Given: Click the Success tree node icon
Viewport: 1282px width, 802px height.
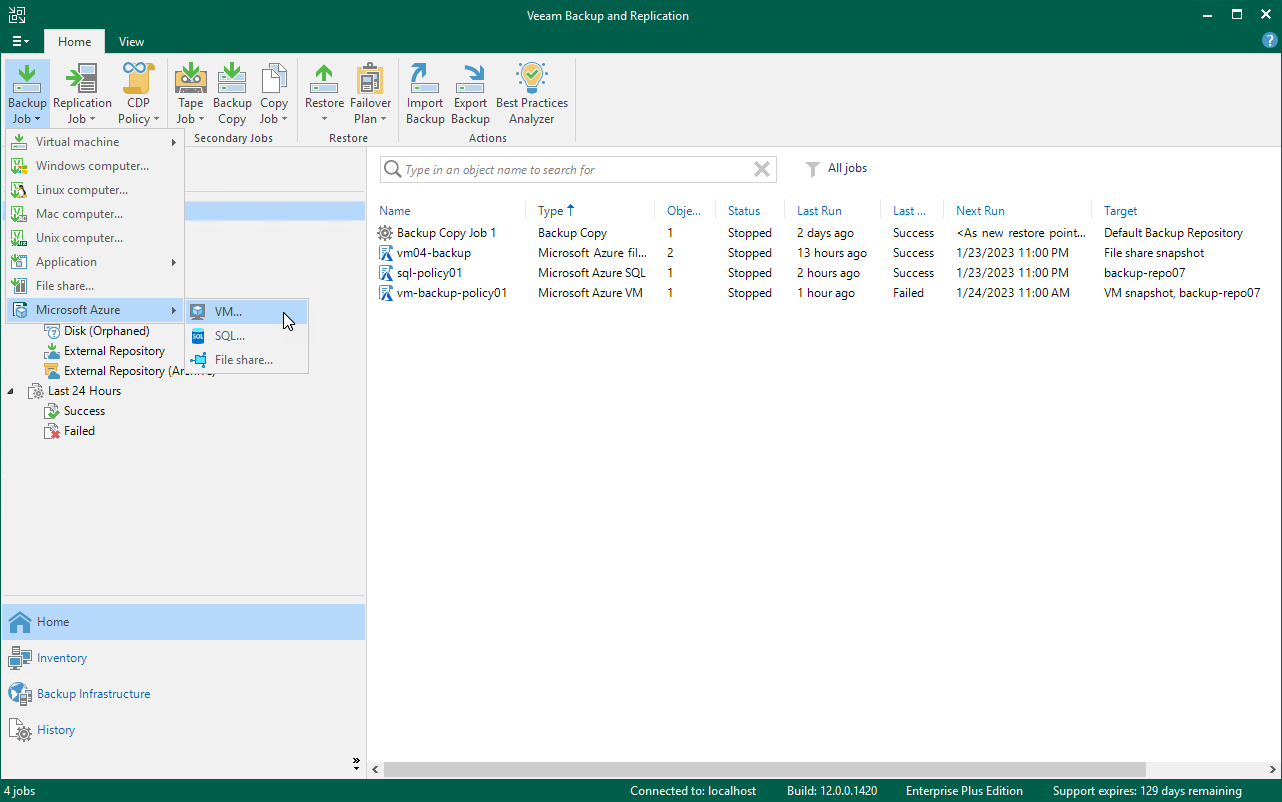Looking at the screenshot, I should pyautogui.click(x=52, y=411).
